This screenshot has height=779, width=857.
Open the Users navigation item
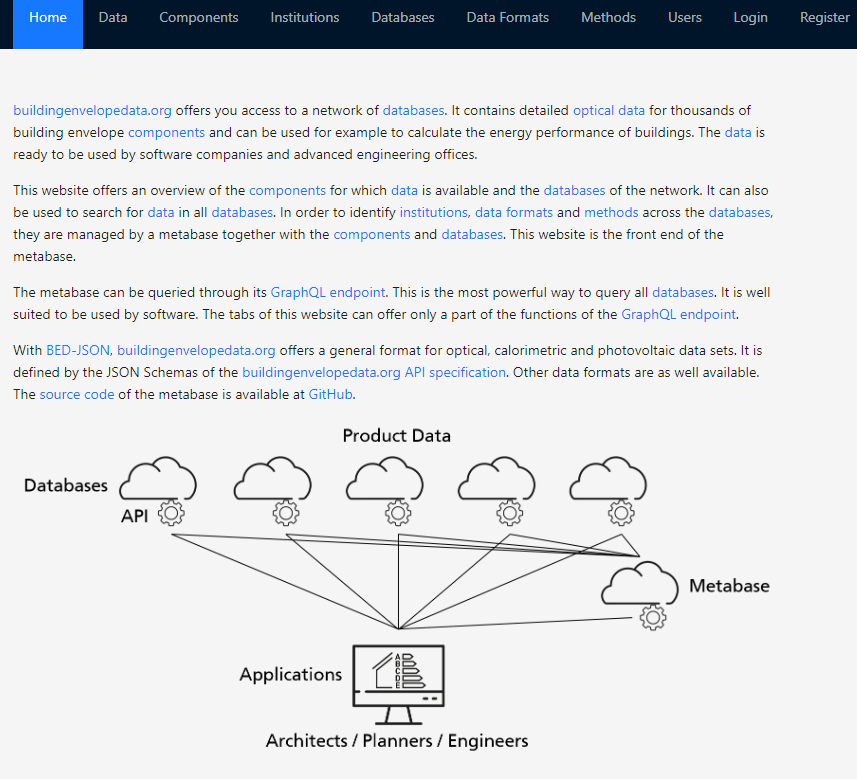click(x=685, y=17)
